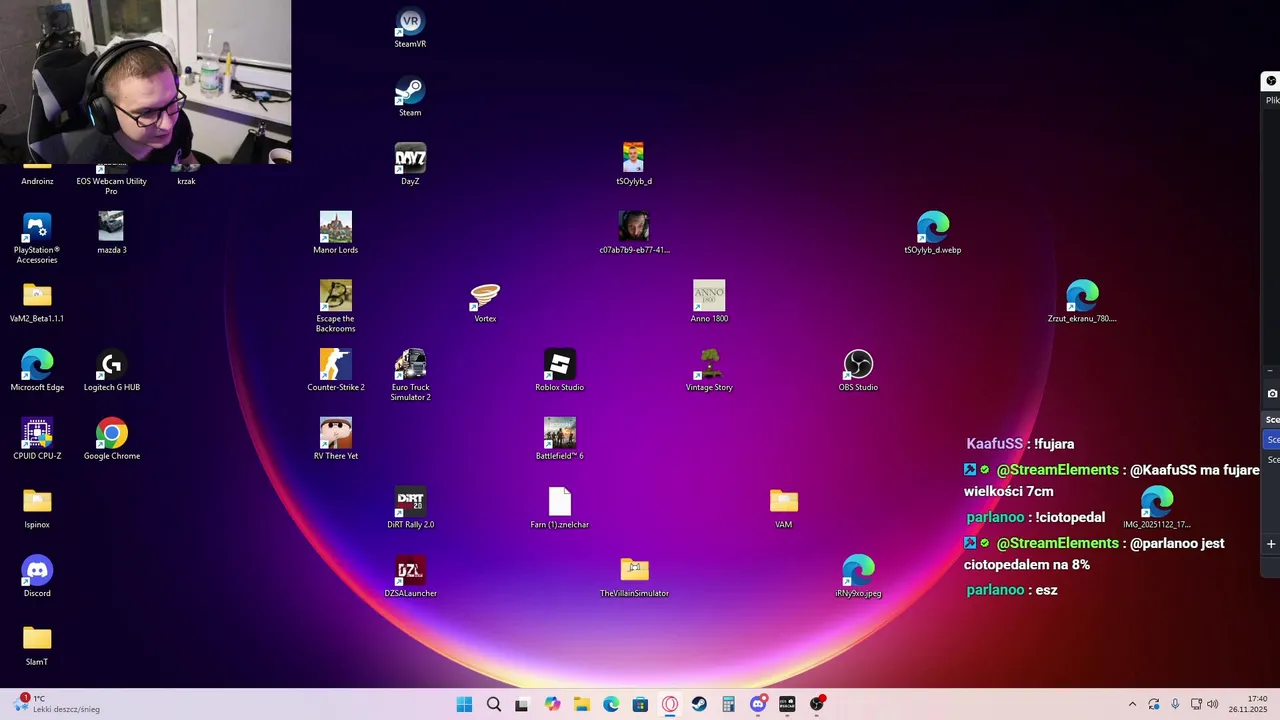
Task: Open Task View on the taskbar
Action: [x=522, y=704]
